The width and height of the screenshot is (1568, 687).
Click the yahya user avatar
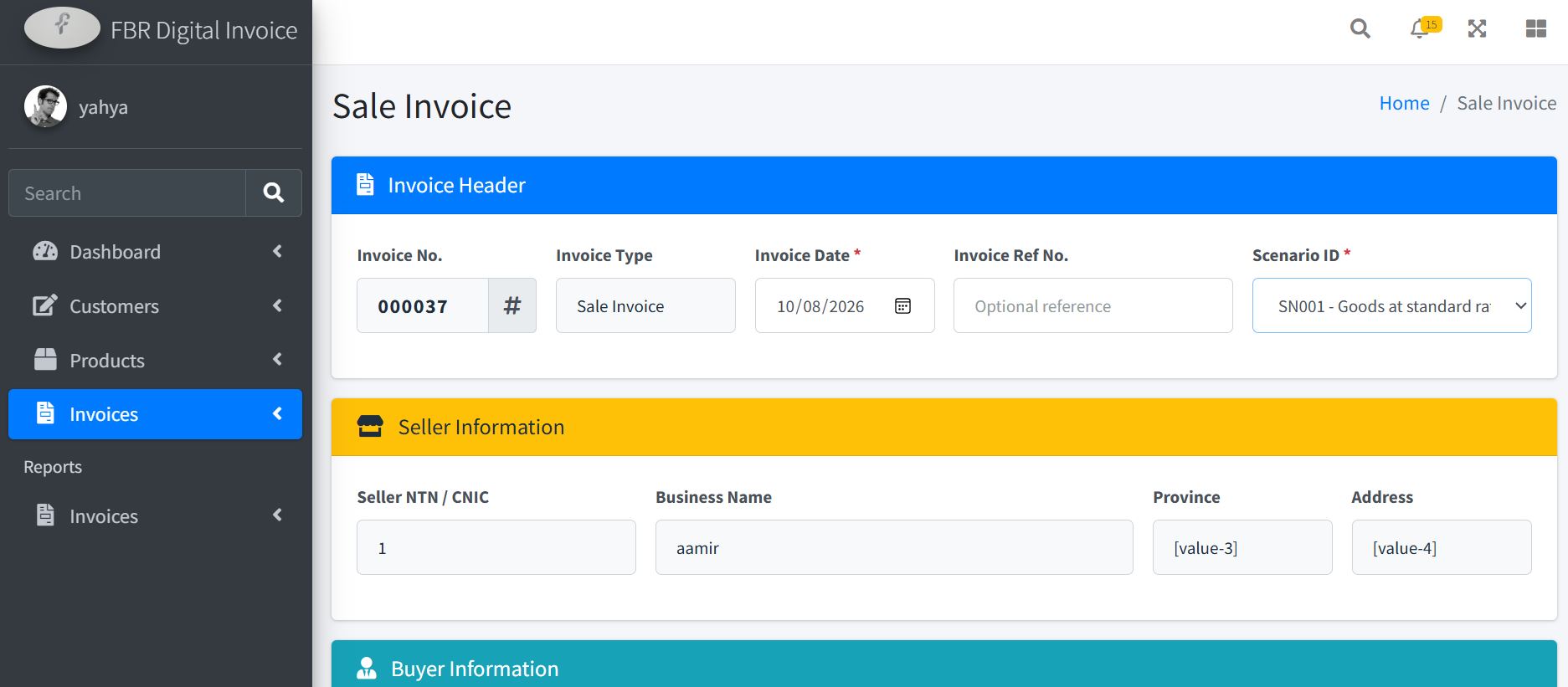[45, 106]
